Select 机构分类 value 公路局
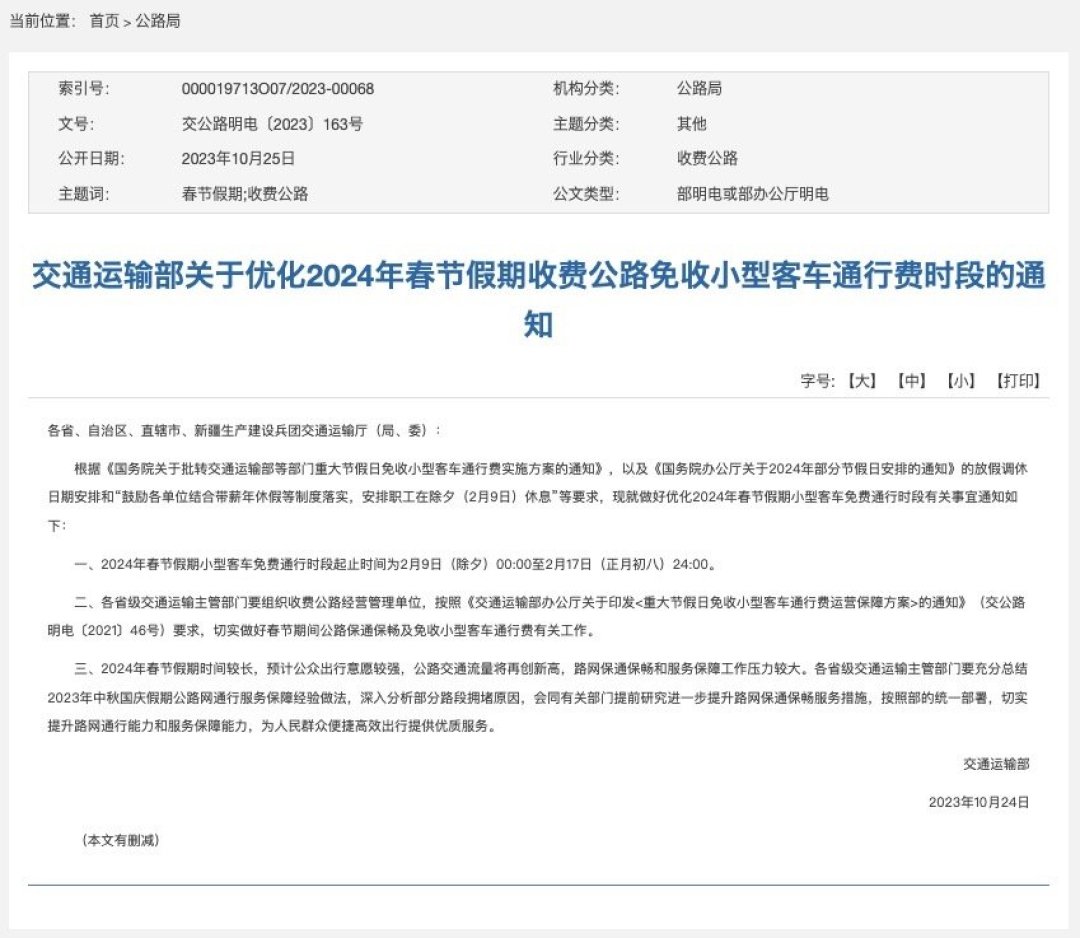This screenshot has width=1080, height=938. (x=699, y=88)
